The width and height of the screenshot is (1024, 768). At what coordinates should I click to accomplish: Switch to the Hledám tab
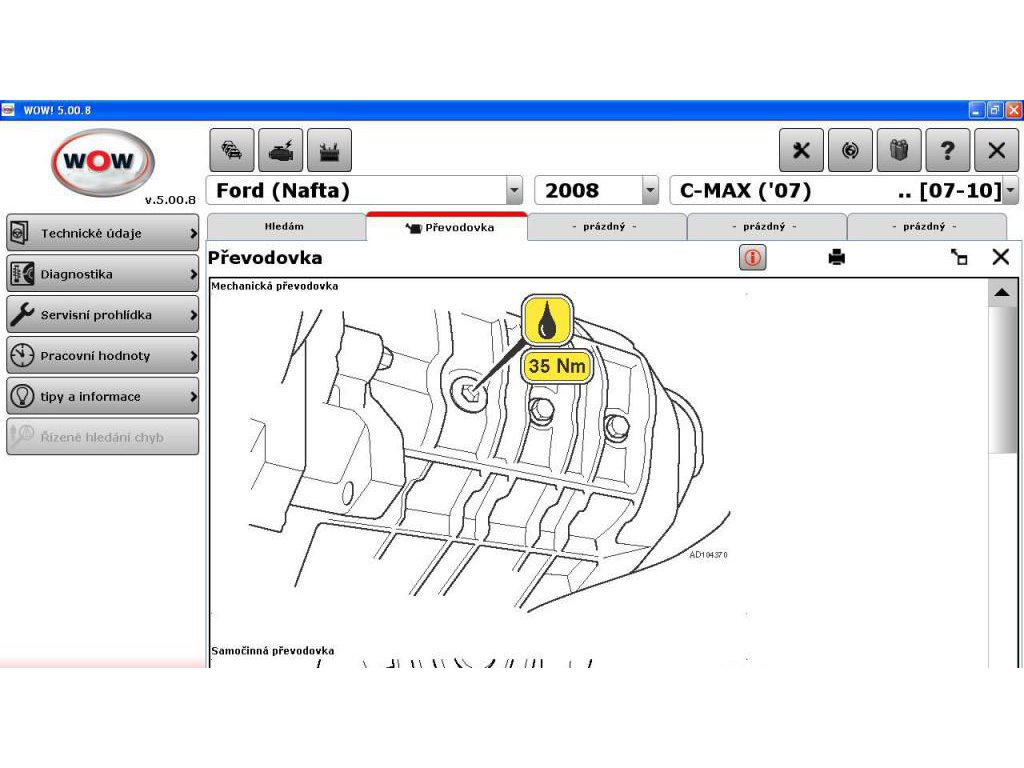285,227
